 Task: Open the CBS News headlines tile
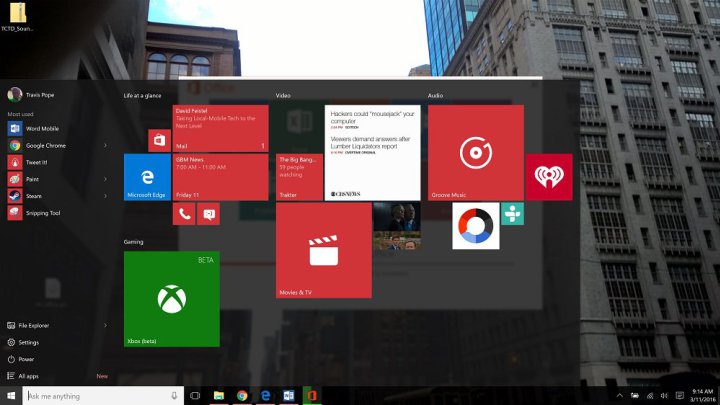pyautogui.click(x=372, y=152)
